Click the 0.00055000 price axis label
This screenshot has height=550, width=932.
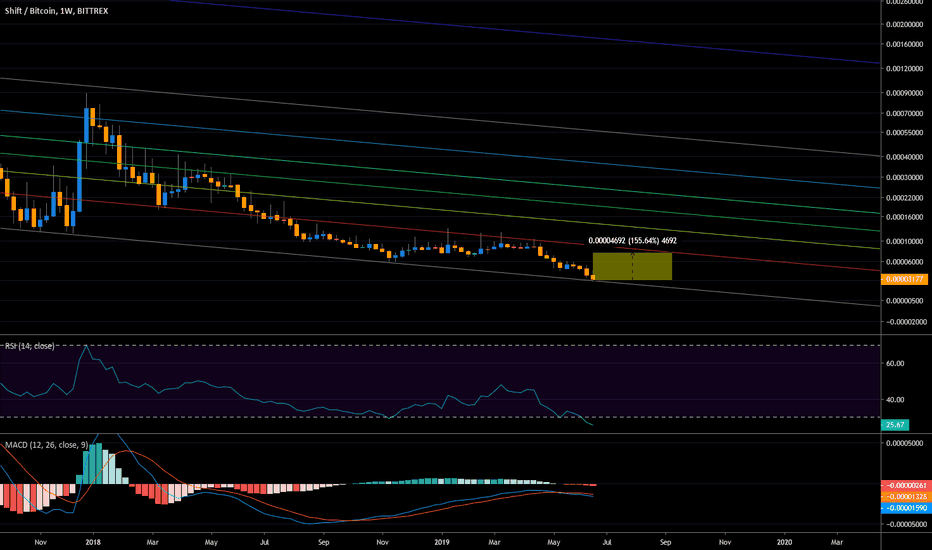click(905, 133)
